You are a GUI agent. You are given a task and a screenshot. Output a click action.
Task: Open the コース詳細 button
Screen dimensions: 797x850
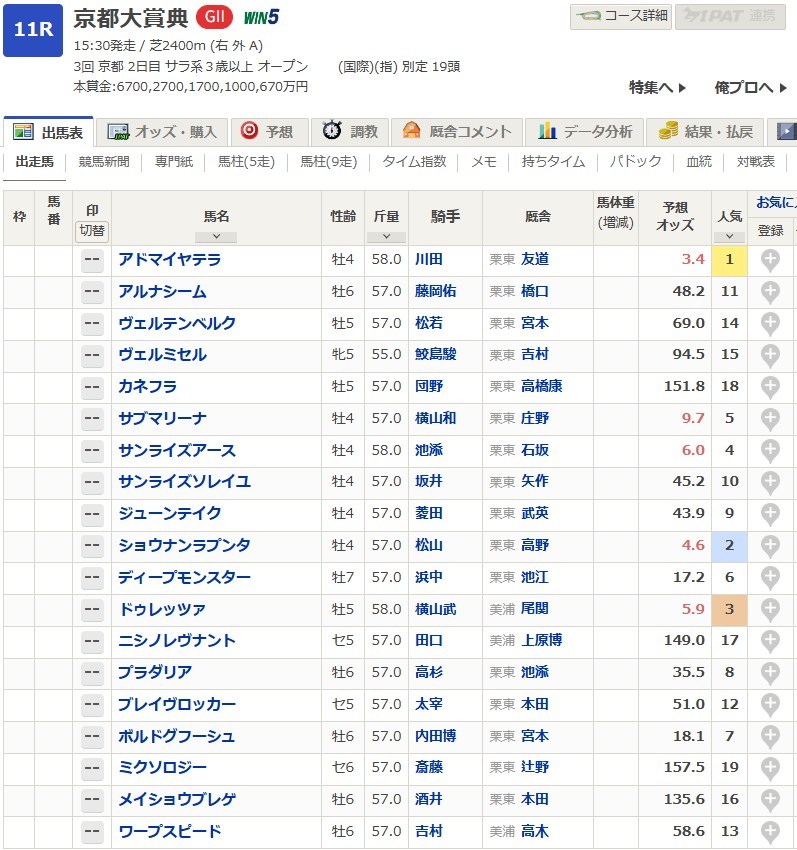621,17
